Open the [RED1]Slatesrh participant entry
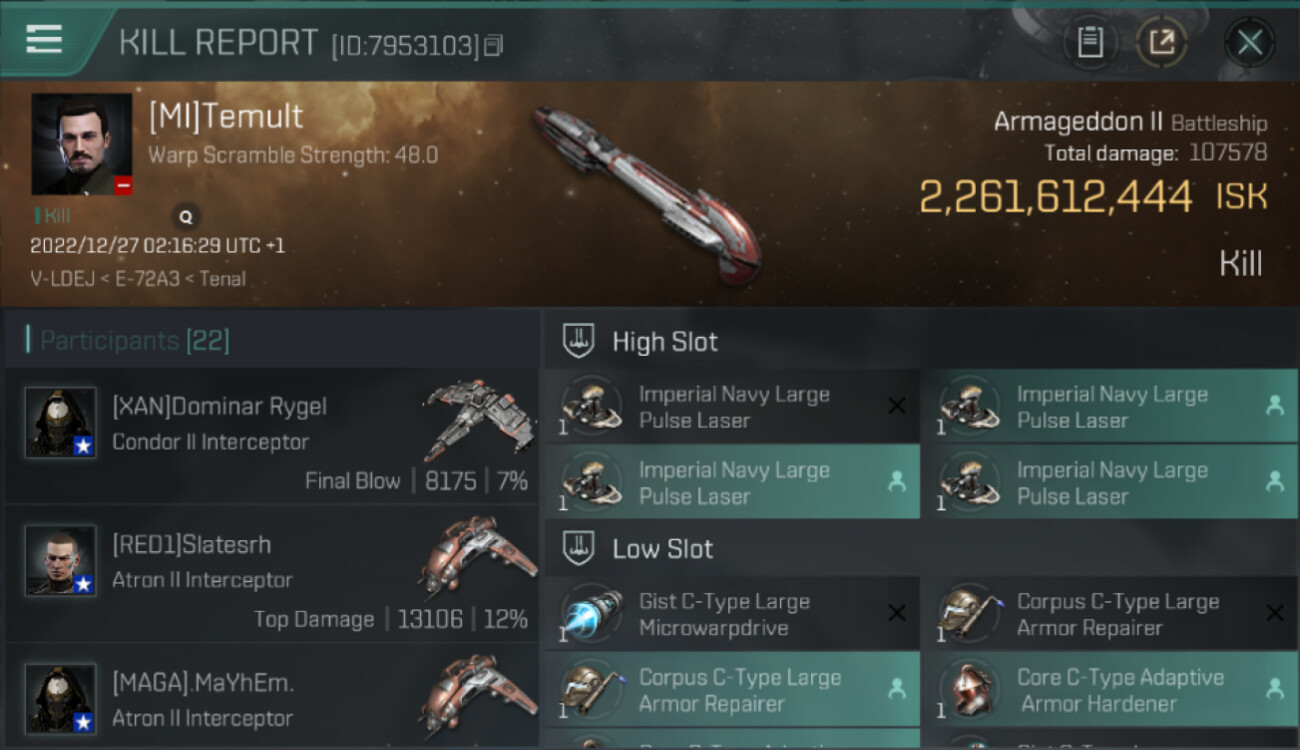Viewport: 1300px width, 750px height. 271,574
